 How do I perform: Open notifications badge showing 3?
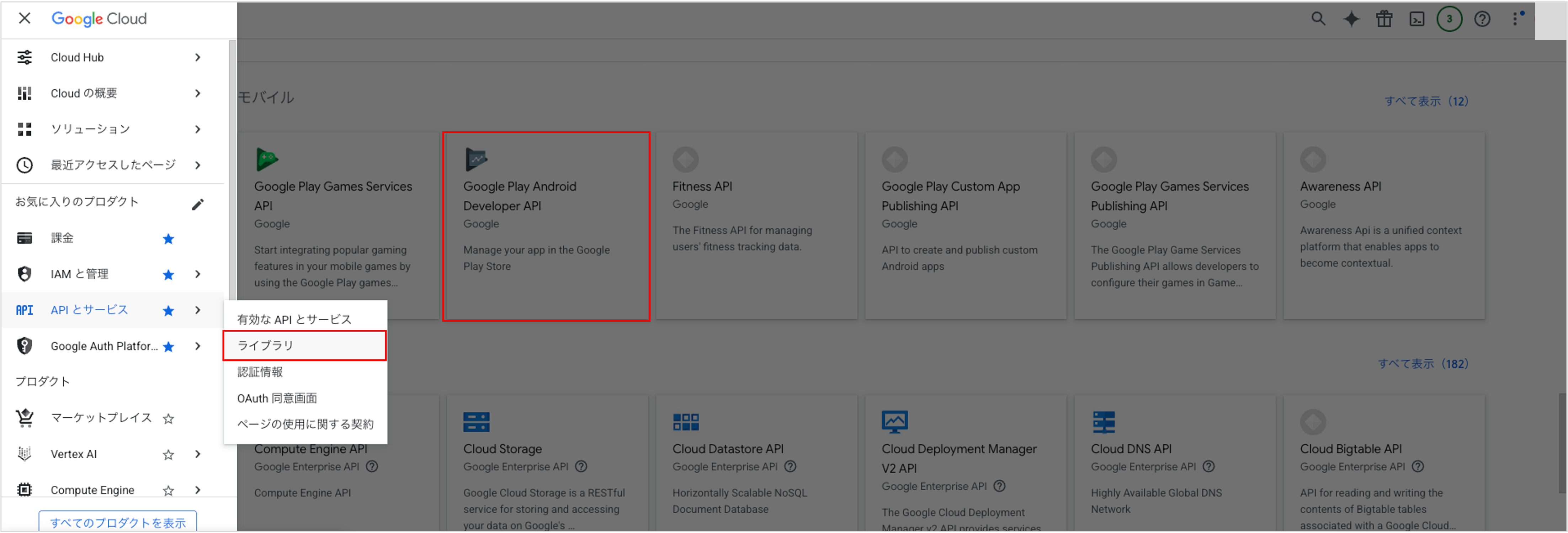[1449, 19]
